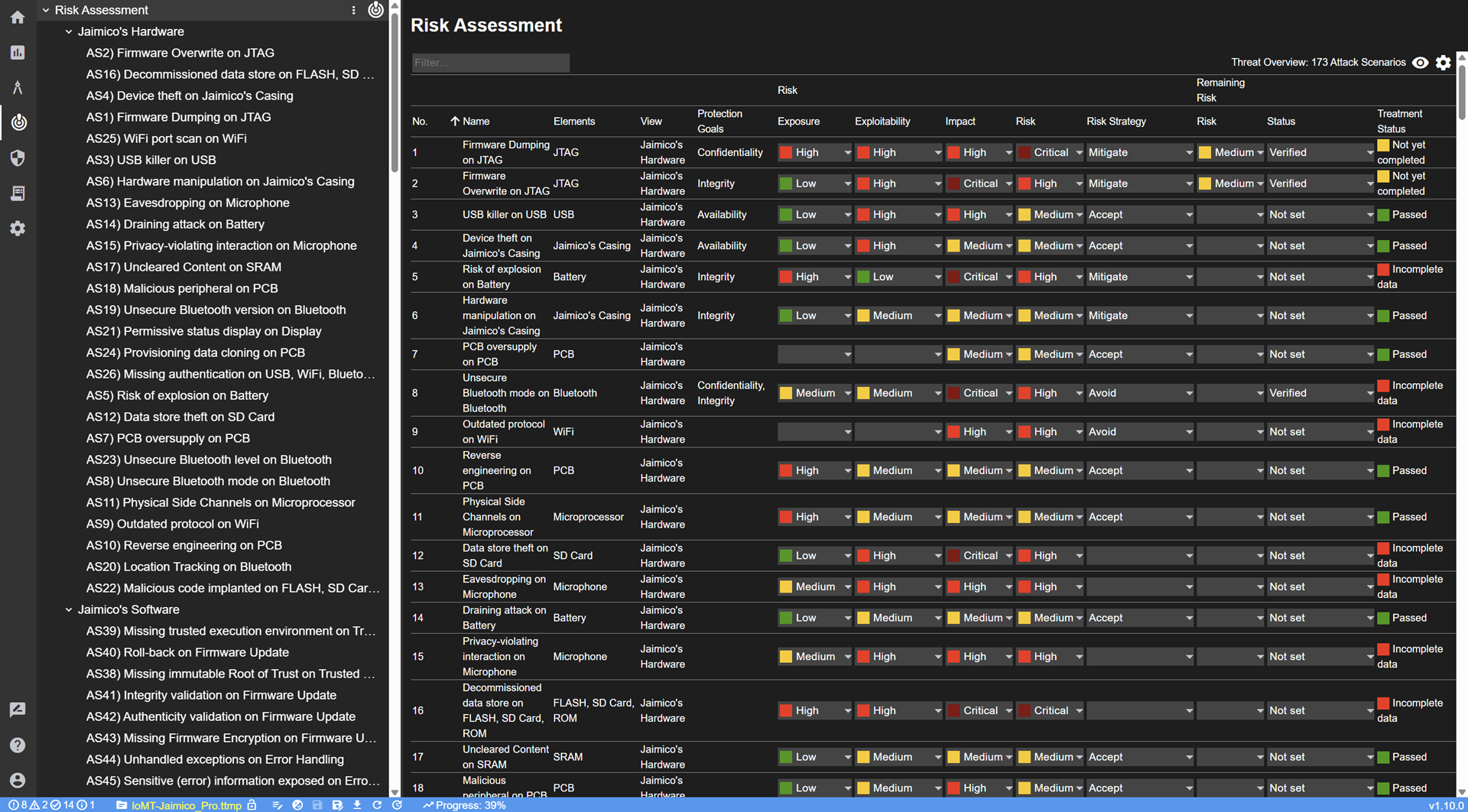Click the red Exposure swatch in row 5
1468x812 pixels.
point(785,277)
